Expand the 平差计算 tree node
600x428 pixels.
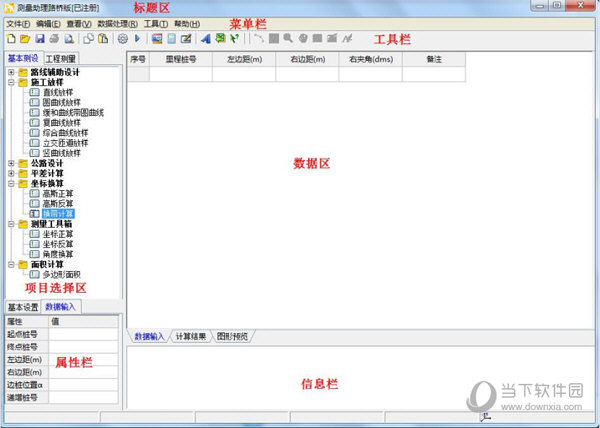(11, 173)
